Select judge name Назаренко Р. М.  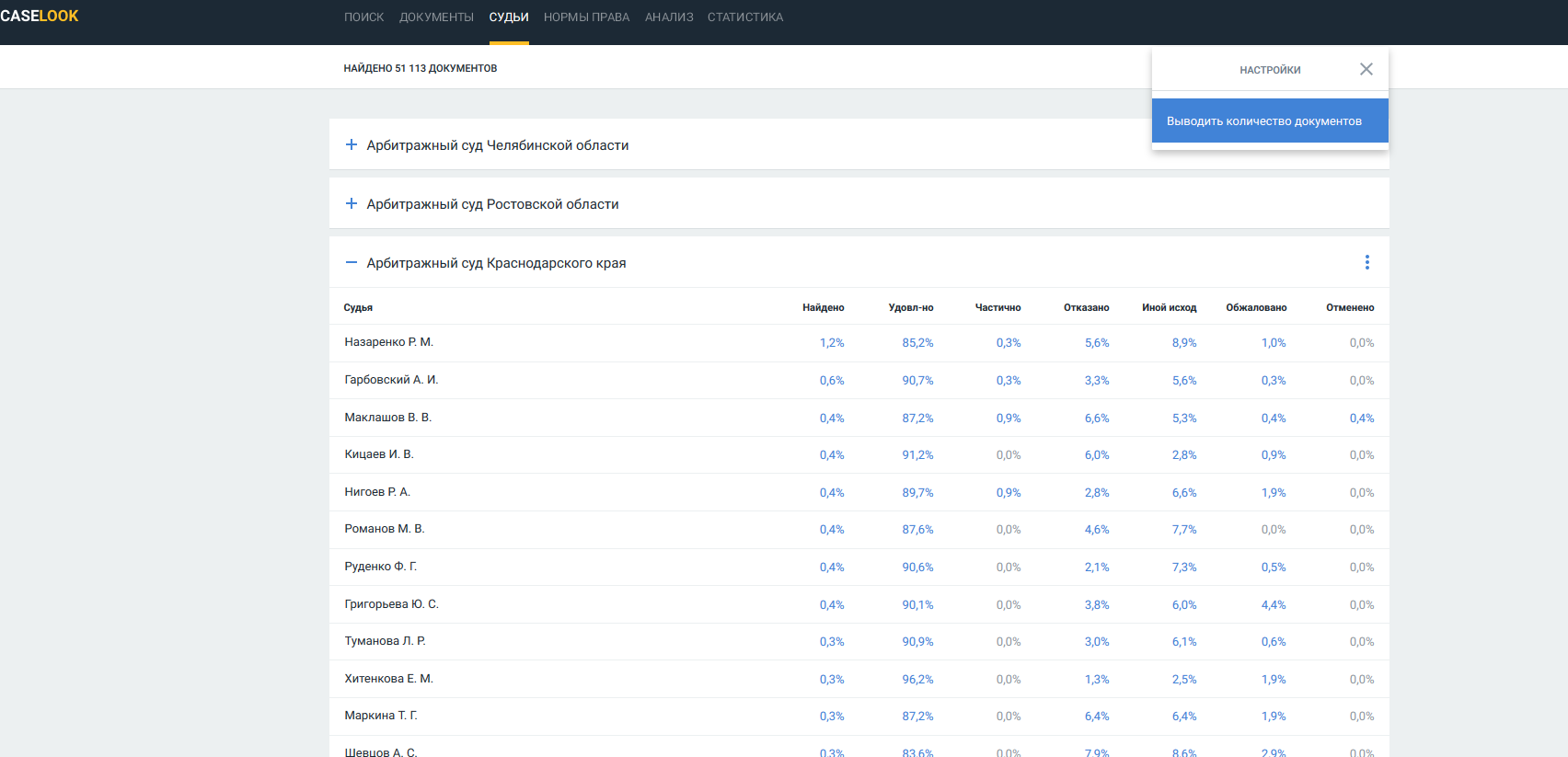388,342
